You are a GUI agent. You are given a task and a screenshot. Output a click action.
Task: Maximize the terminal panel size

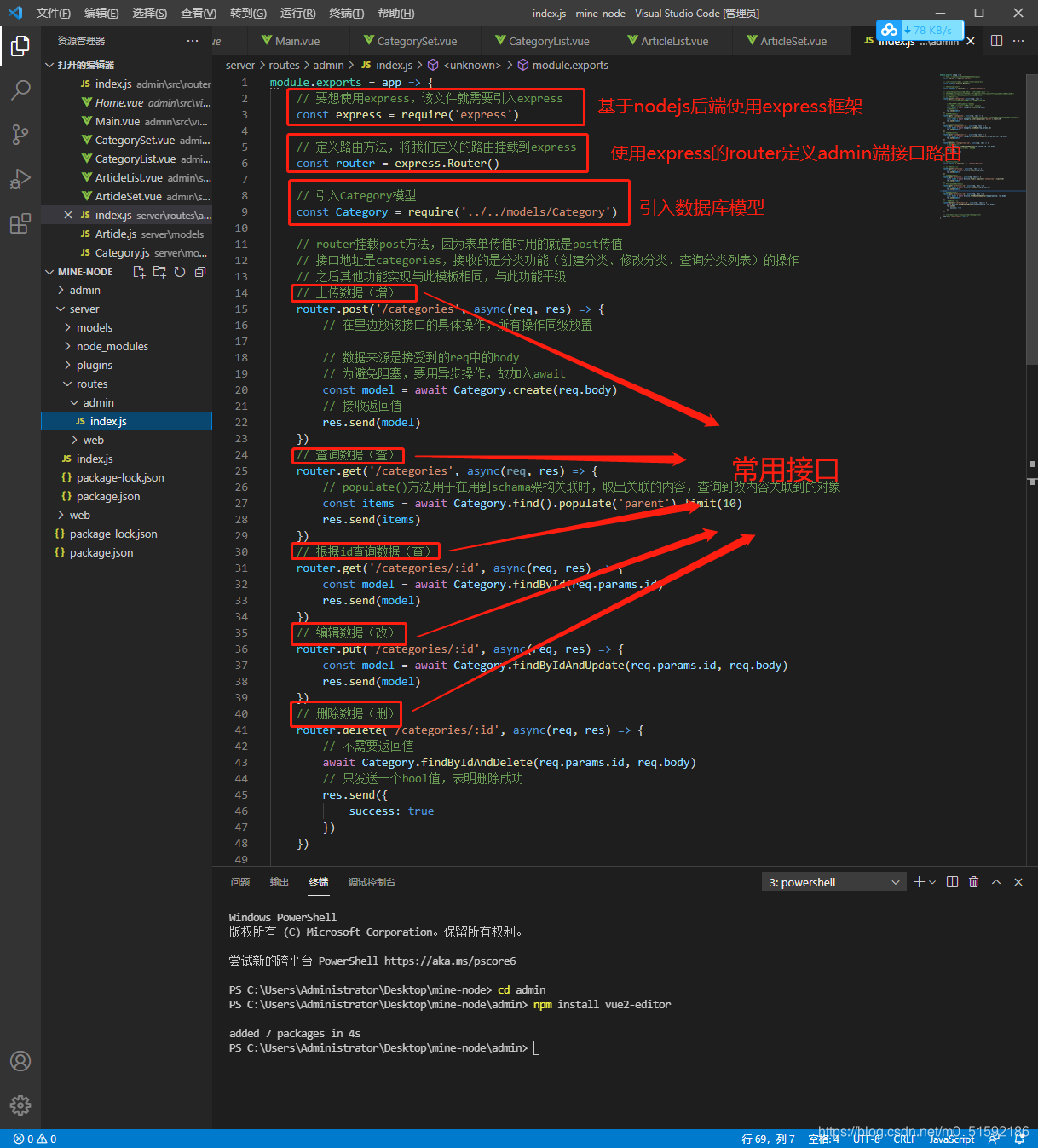pyautogui.click(x=996, y=882)
